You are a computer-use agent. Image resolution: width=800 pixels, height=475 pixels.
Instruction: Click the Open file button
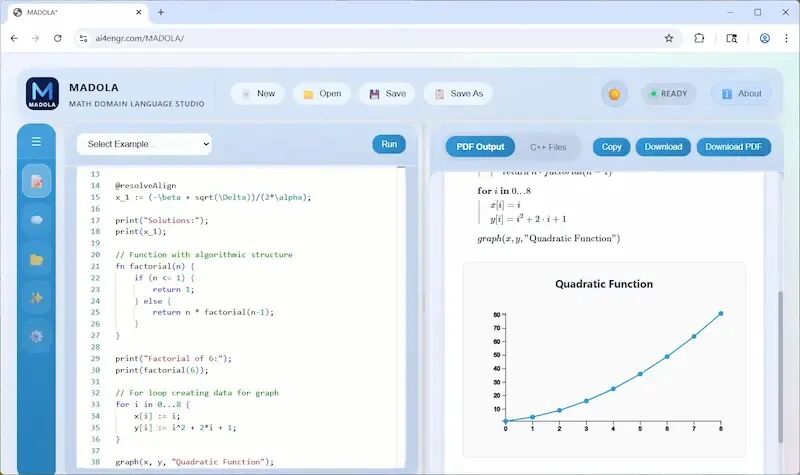point(322,94)
